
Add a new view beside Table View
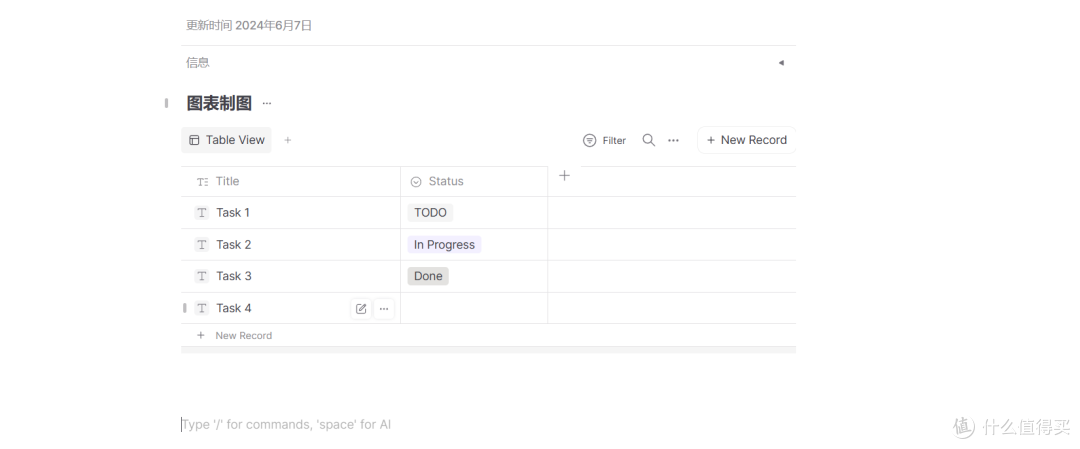(288, 140)
